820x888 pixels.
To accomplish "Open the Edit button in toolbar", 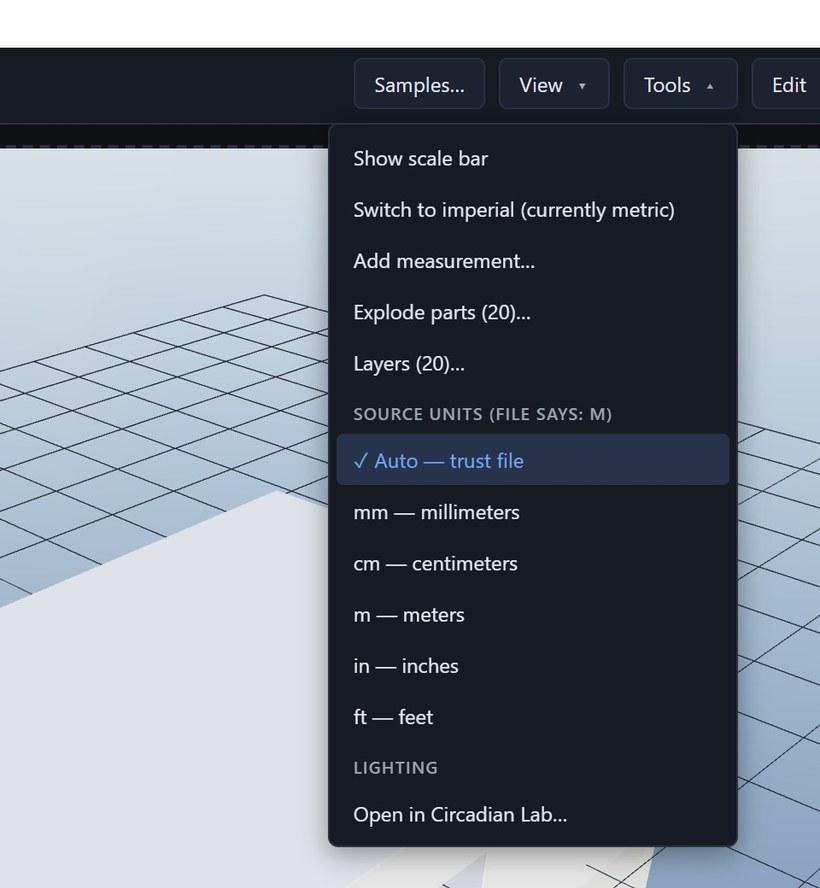I will coord(788,84).
